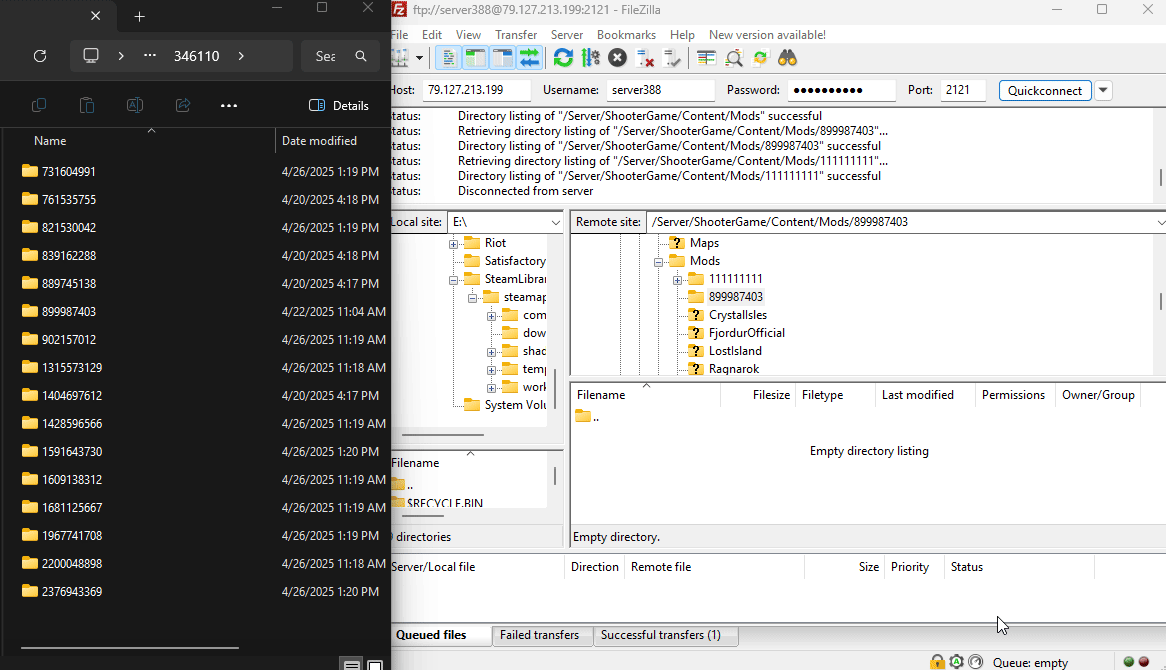The width and height of the screenshot is (1166, 670).
Task: Sort remote files by Last modified column
Action: coord(925,395)
